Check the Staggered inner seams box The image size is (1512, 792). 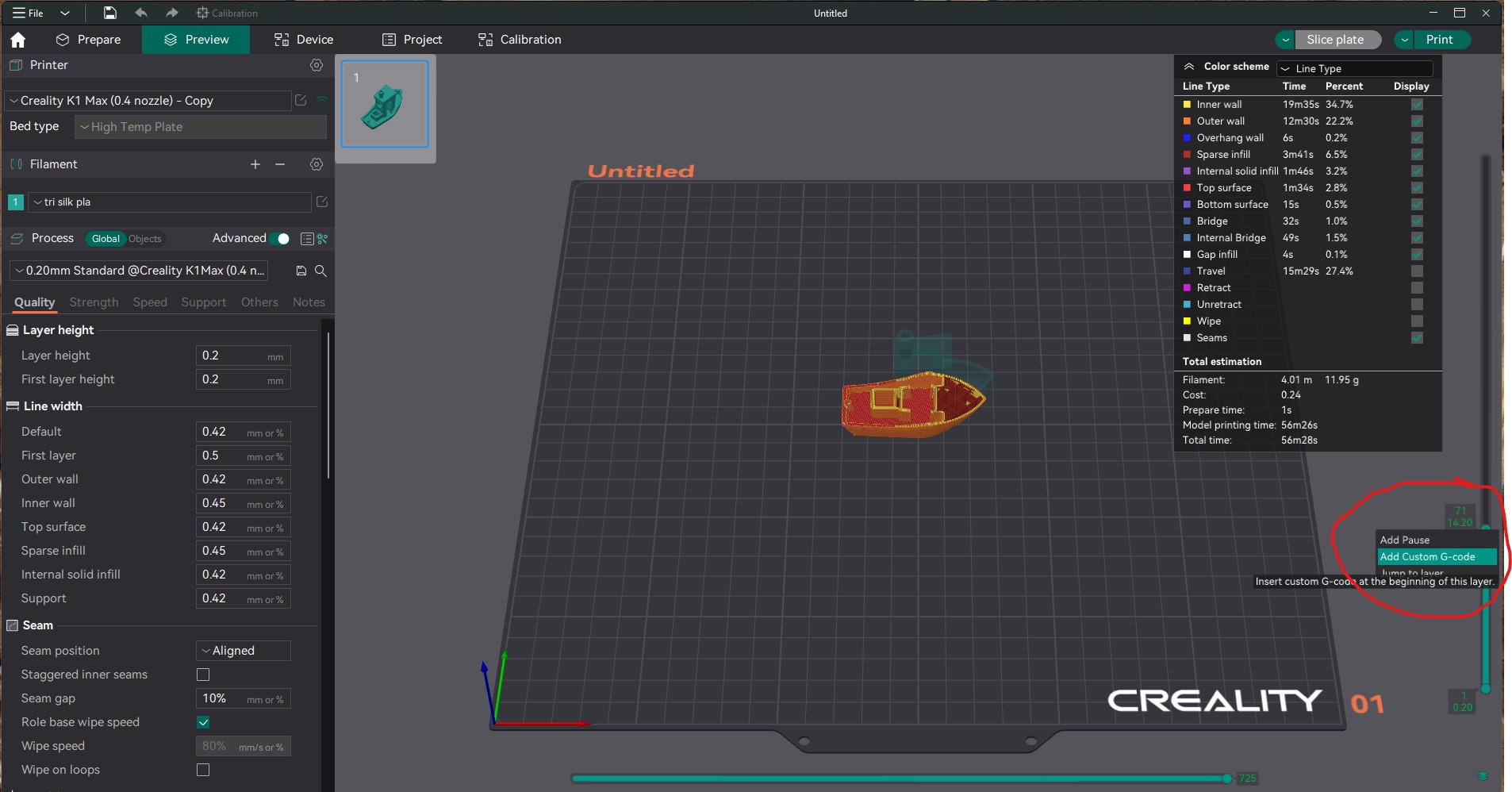coord(203,675)
